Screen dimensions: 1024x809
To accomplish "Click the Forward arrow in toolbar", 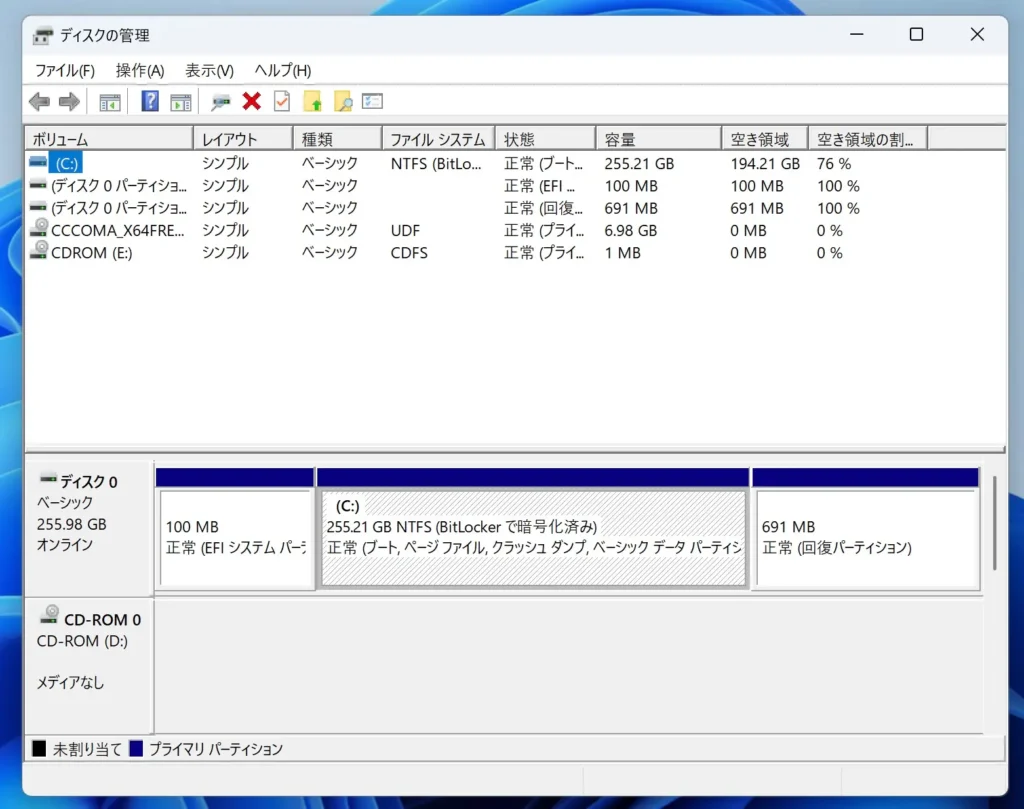I will (x=69, y=102).
